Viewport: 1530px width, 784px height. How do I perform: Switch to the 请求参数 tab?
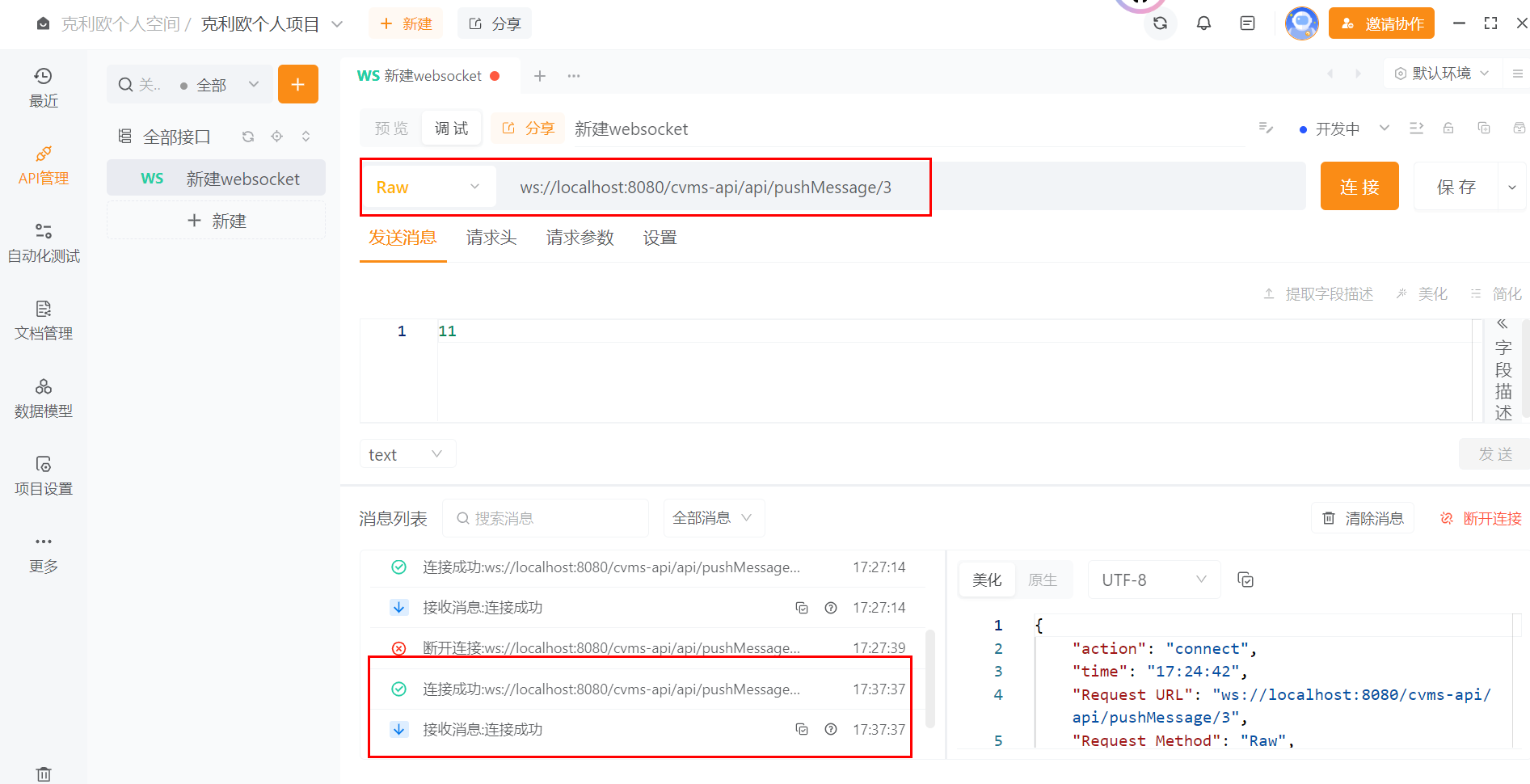pyautogui.click(x=580, y=238)
